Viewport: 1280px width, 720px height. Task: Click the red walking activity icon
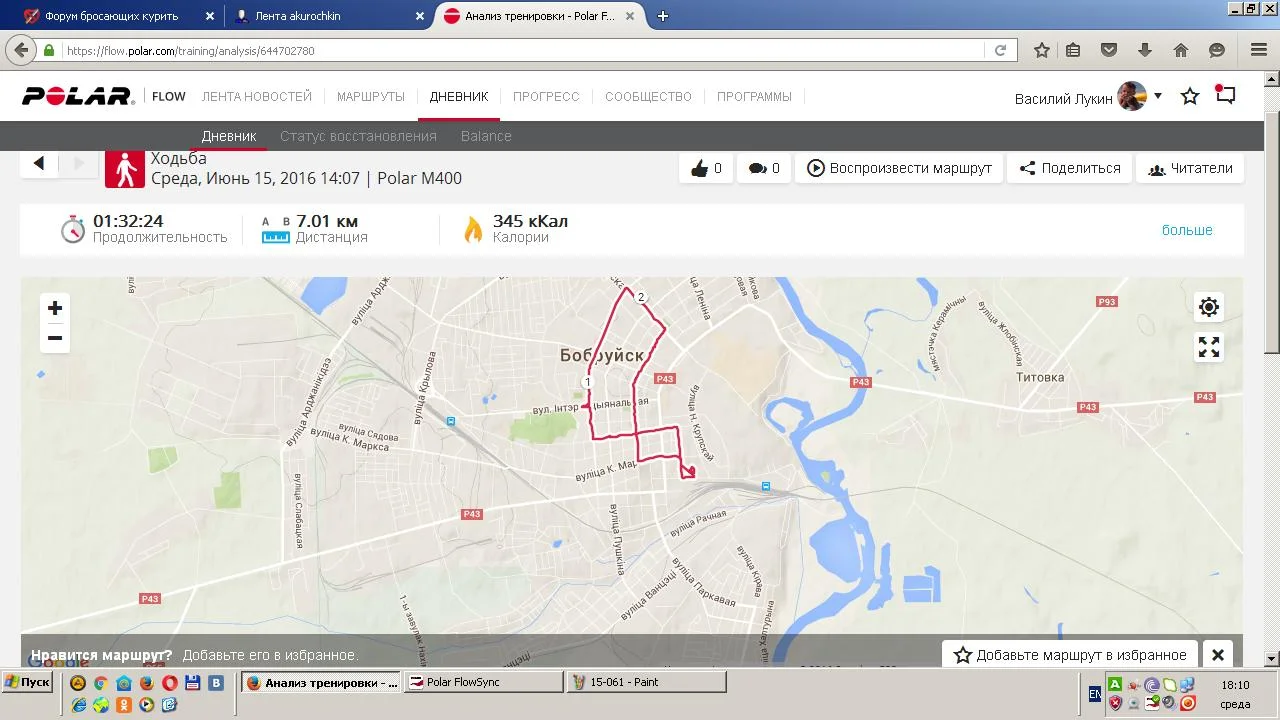tap(125, 169)
